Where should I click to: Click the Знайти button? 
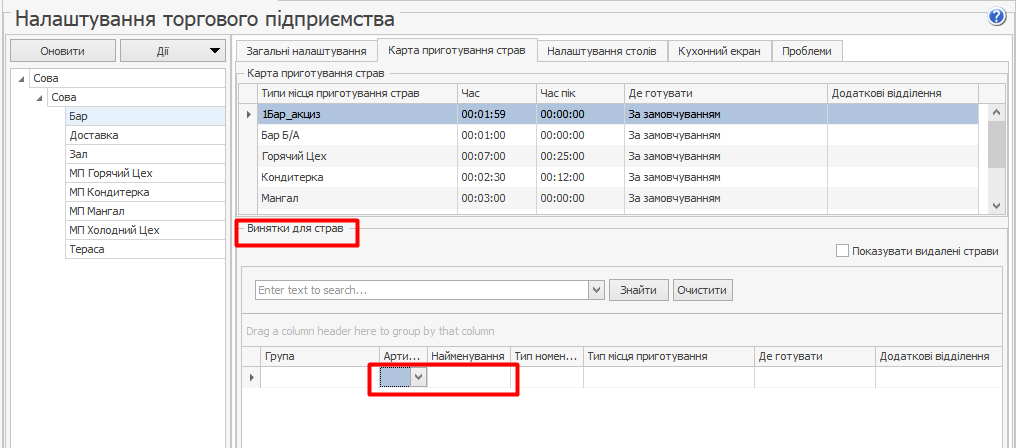638,290
